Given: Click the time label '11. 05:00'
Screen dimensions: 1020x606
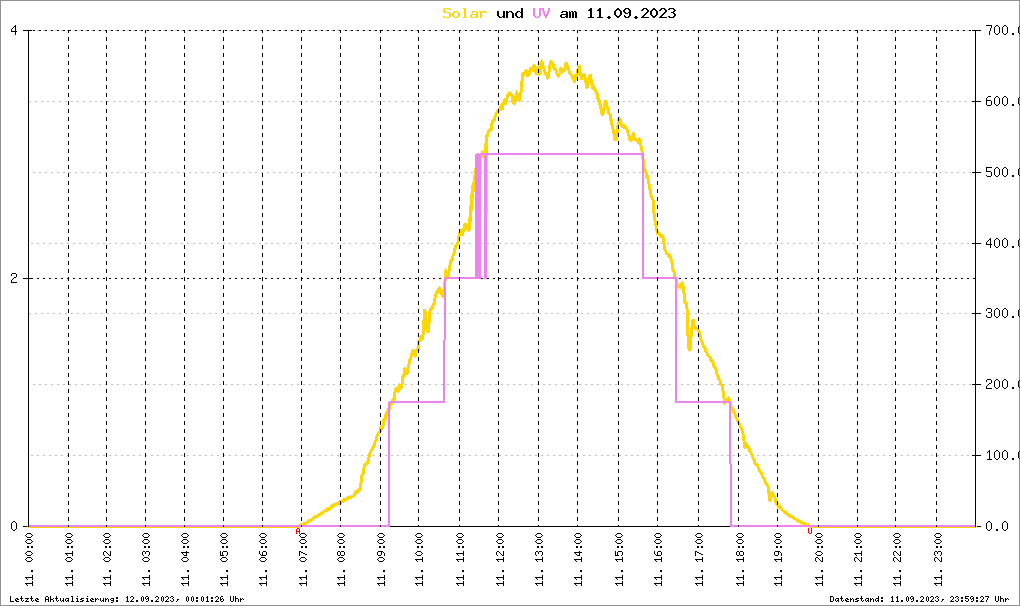Looking at the screenshot, I should [x=224, y=559].
